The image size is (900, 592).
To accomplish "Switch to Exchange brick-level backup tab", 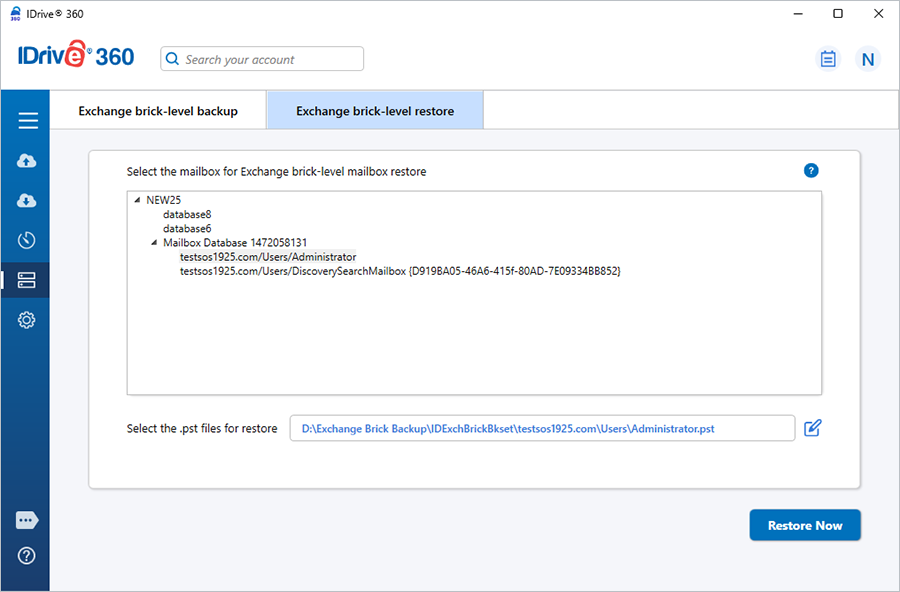I will click(x=158, y=111).
